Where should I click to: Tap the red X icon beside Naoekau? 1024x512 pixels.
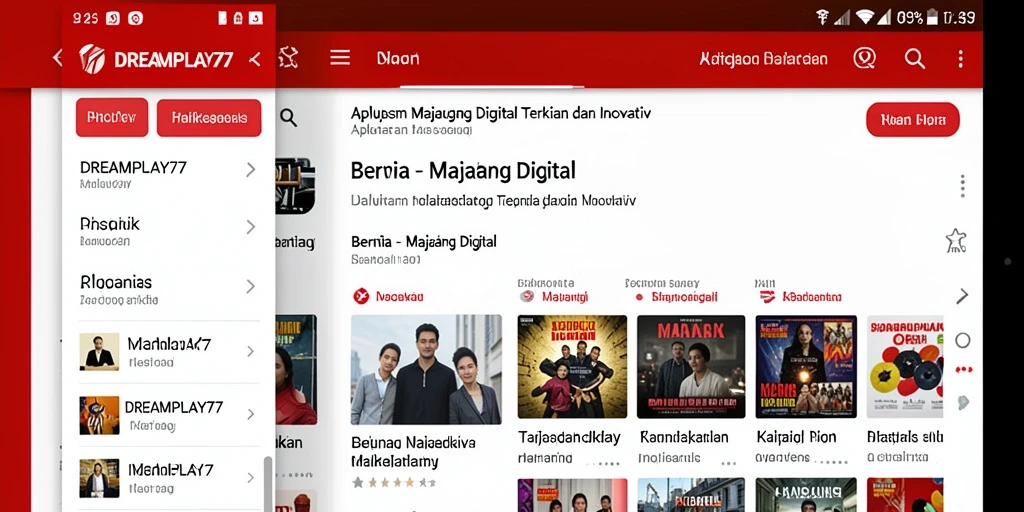click(360, 296)
